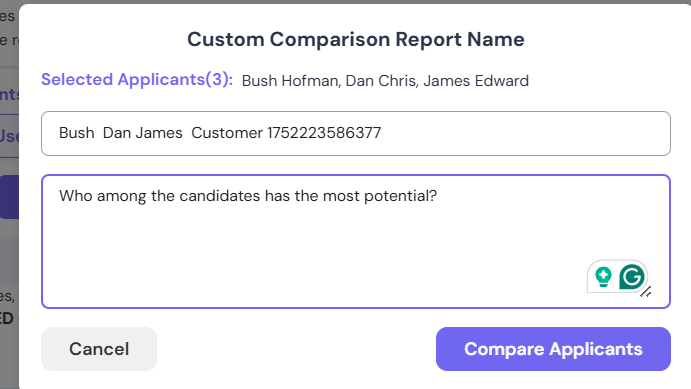Focus the report name input field

pyautogui.click(x=356, y=133)
